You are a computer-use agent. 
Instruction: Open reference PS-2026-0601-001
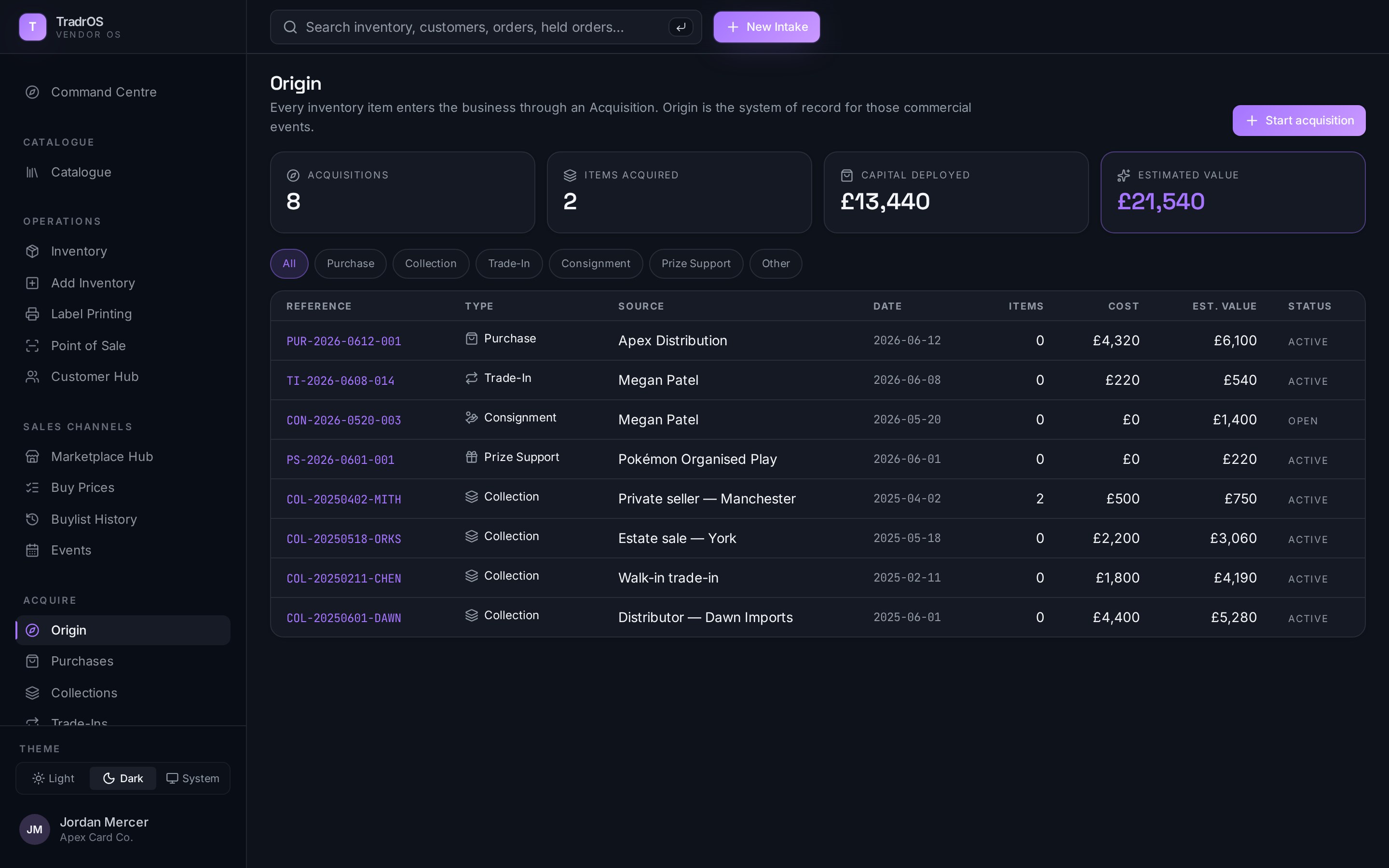[x=340, y=461]
